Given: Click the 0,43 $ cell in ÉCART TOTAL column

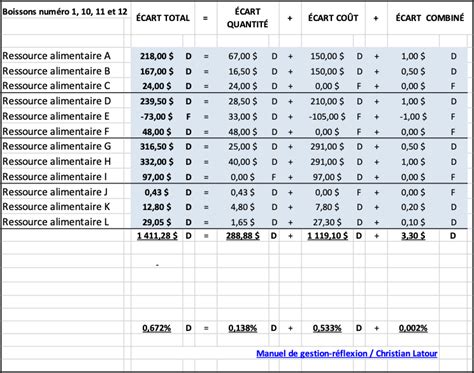Looking at the screenshot, I should [x=157, y=192].
